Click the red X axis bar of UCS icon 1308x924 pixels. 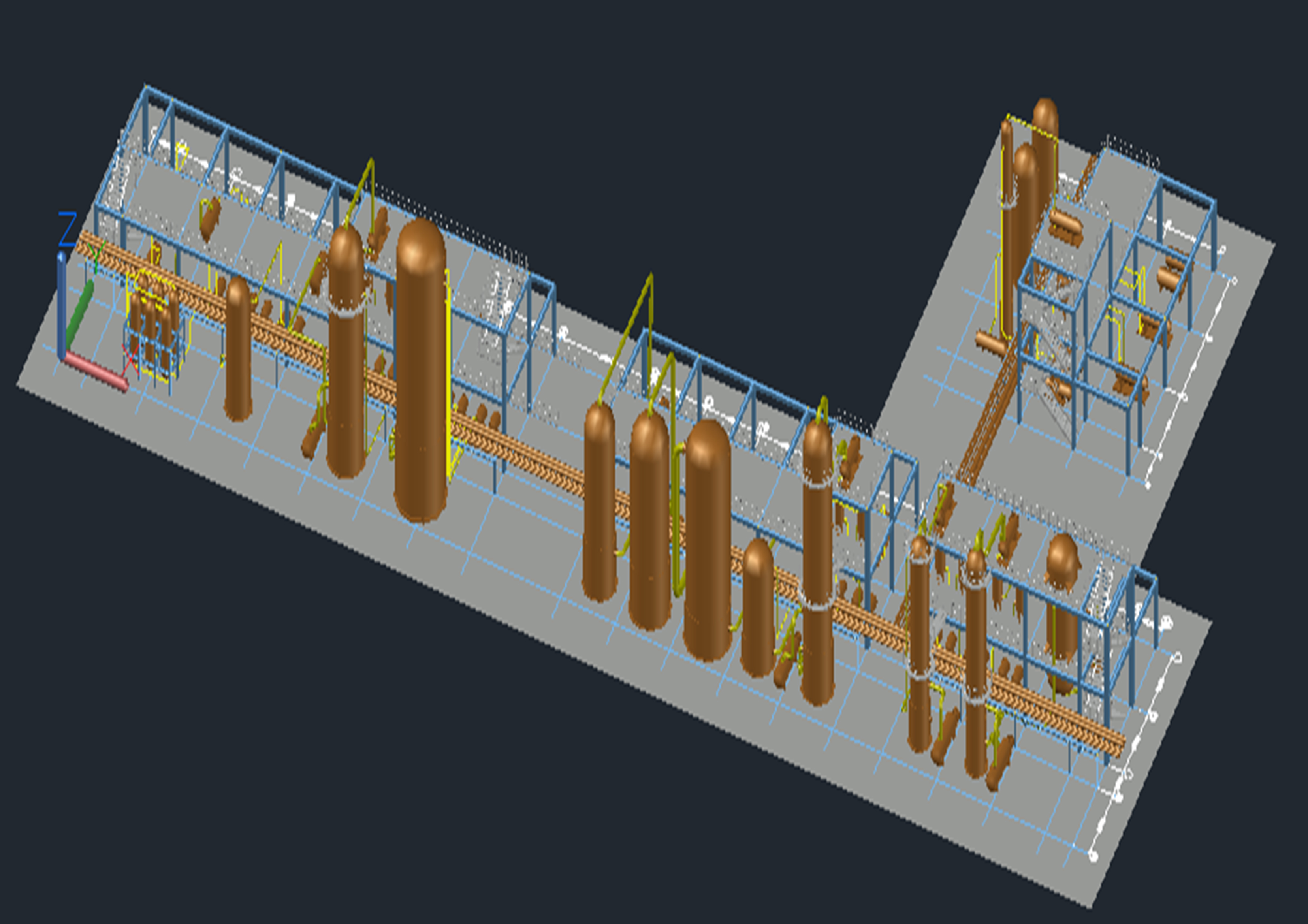pyautogui.click(x=96, y=371)
